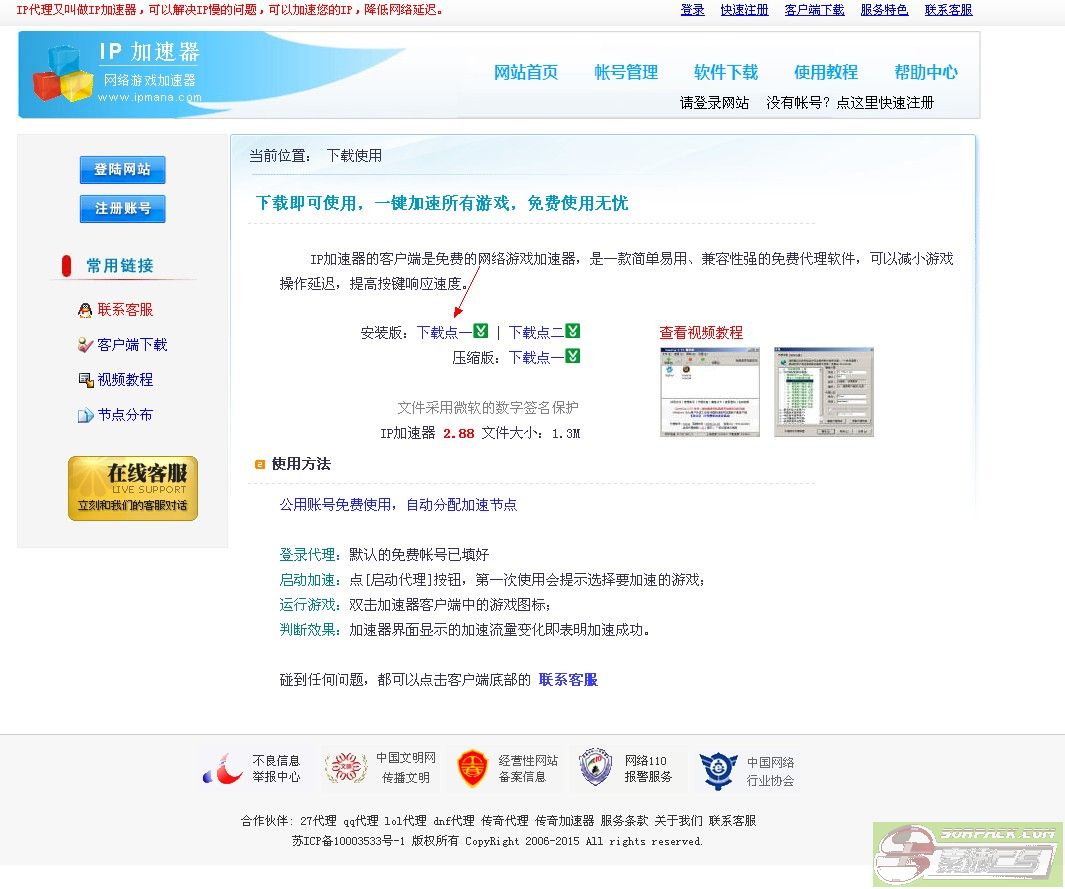The image size is (1065, 889).
Task: Click the 中国网络行业协会 blue emblem icon
Action: point(718,771)
